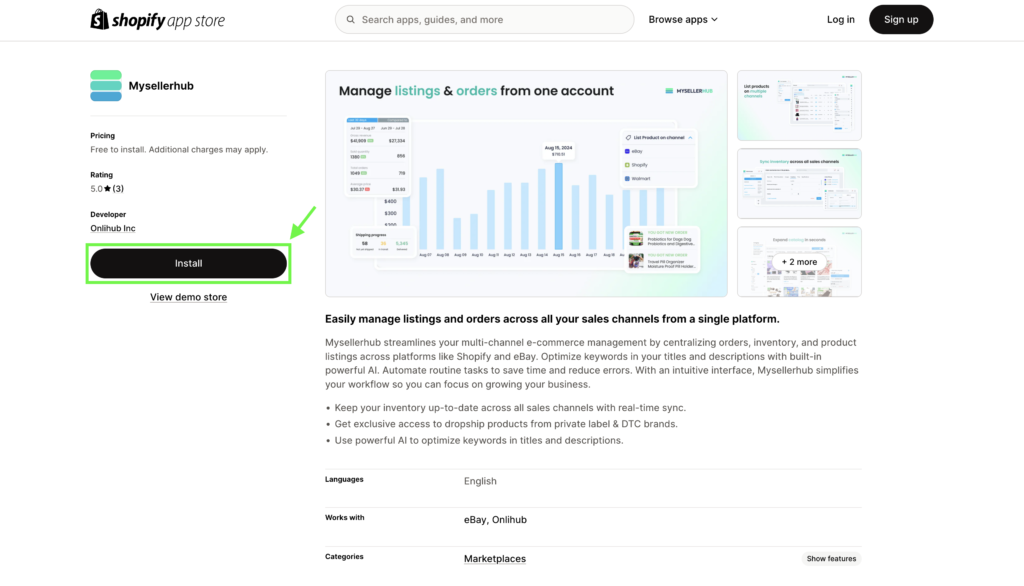Show the + 2 more screenshots
The image size is (1024, 586).
coord(799,262)
